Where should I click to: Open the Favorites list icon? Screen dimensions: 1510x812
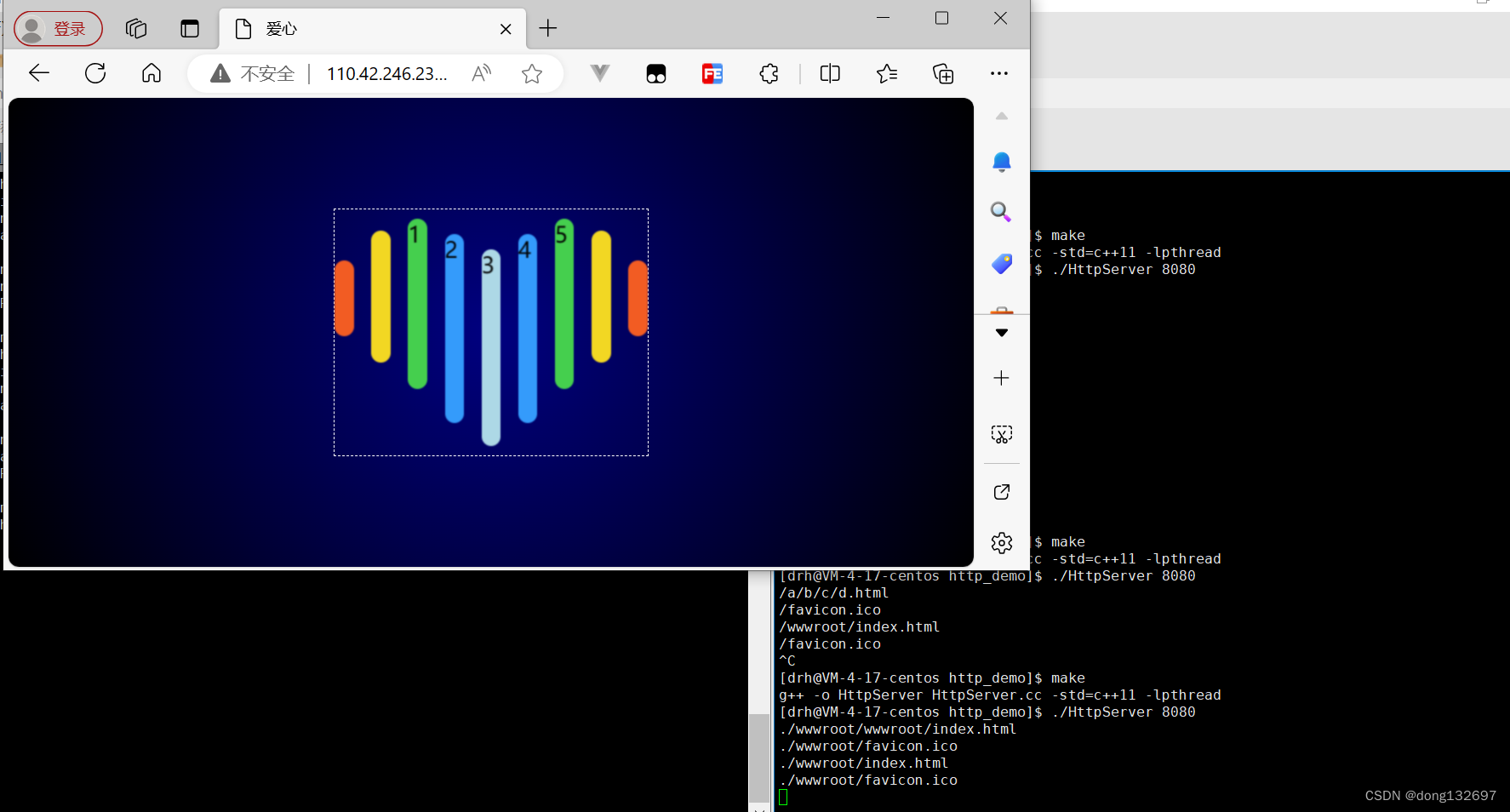887,74
